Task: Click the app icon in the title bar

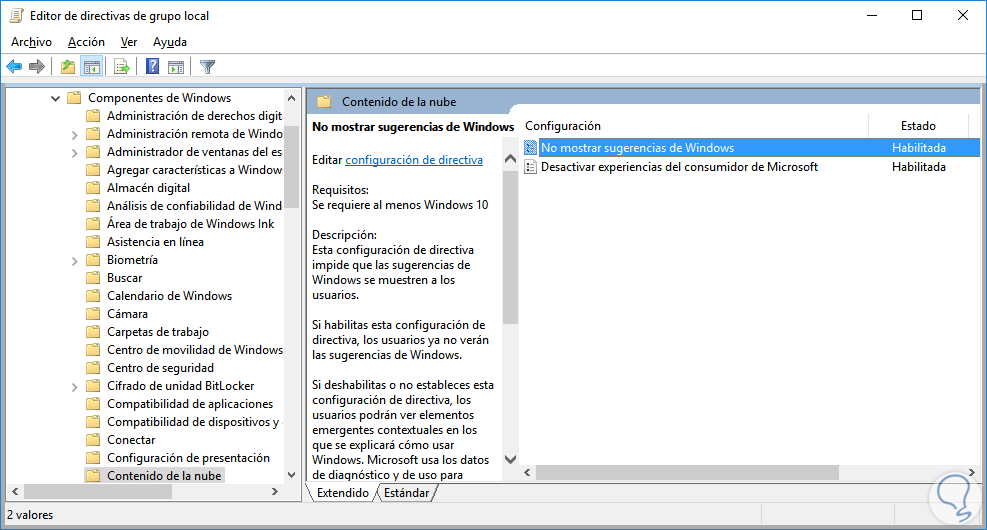Action: [16, 16]
